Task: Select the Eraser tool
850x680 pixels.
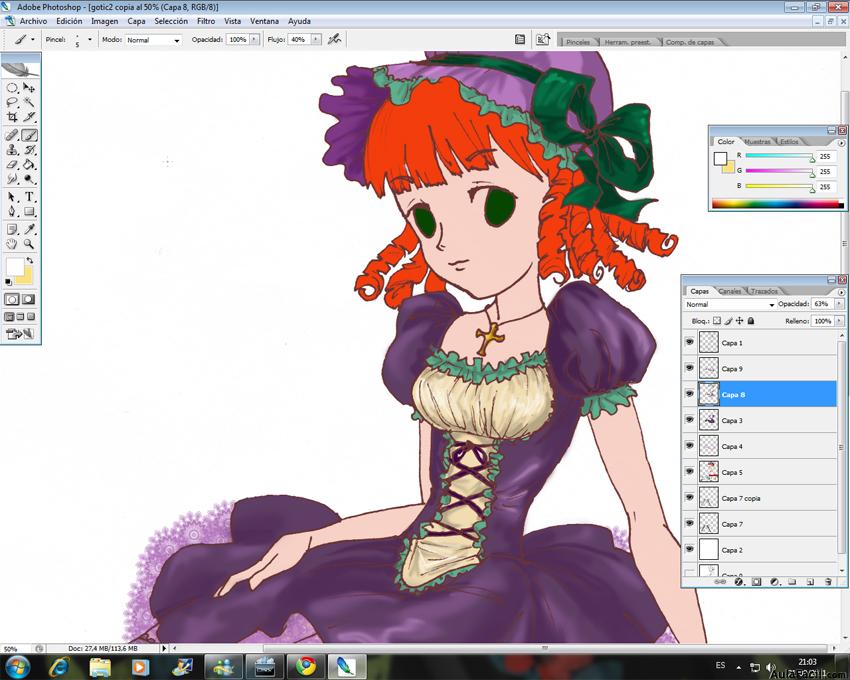Action: 12,165
